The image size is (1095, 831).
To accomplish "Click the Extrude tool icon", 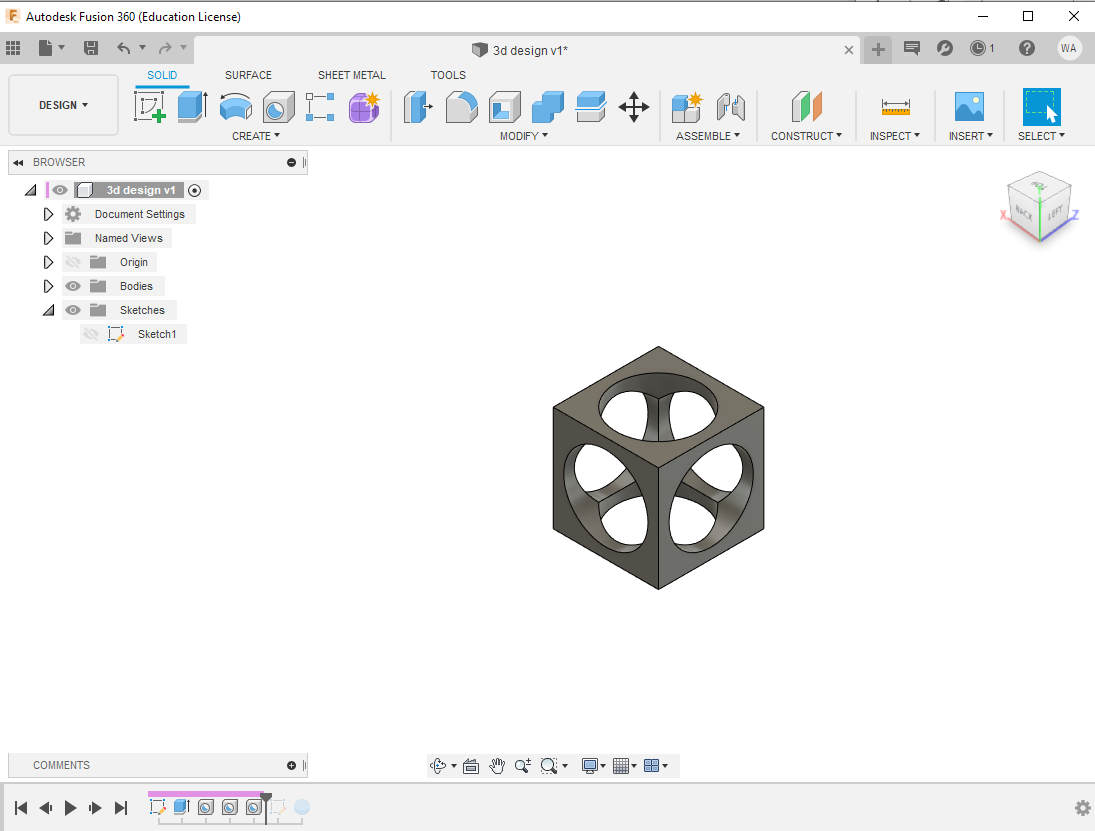I will point(192,106).
